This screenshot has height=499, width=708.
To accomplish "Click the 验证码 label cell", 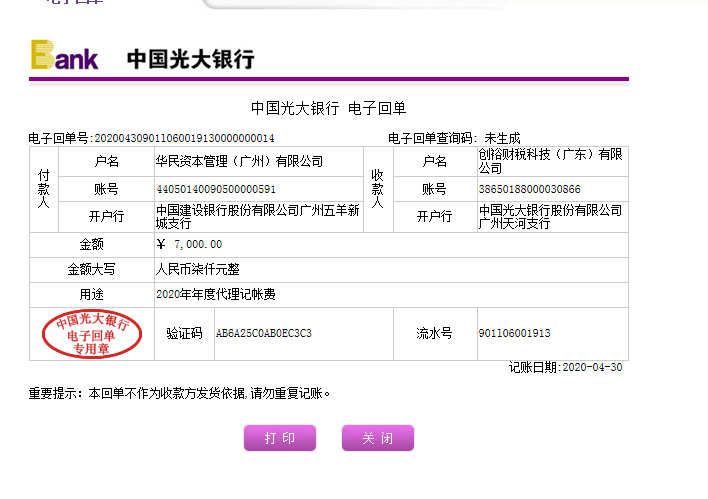I will 184,334.
